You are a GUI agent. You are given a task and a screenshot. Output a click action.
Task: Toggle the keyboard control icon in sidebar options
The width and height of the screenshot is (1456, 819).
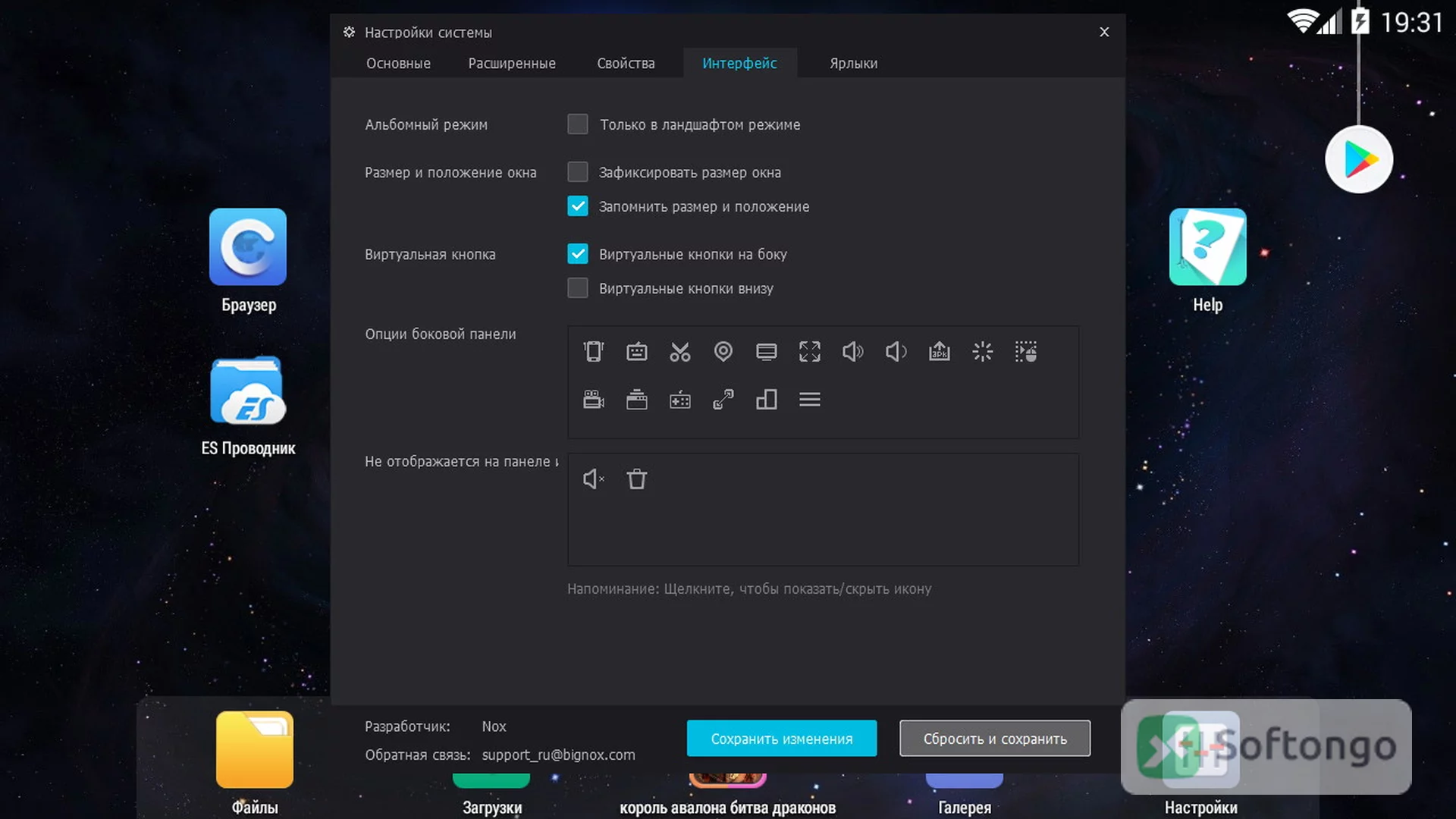[637, 352]
